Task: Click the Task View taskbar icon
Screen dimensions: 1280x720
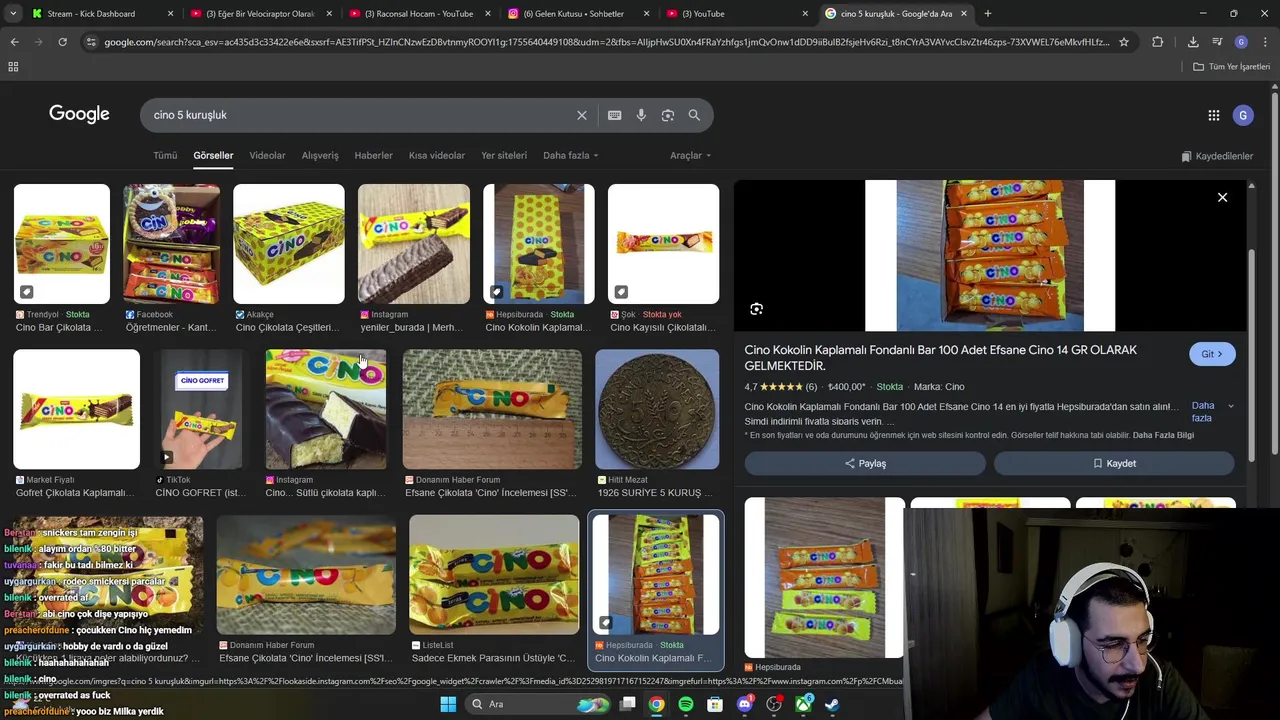Action: coord(627,704)
